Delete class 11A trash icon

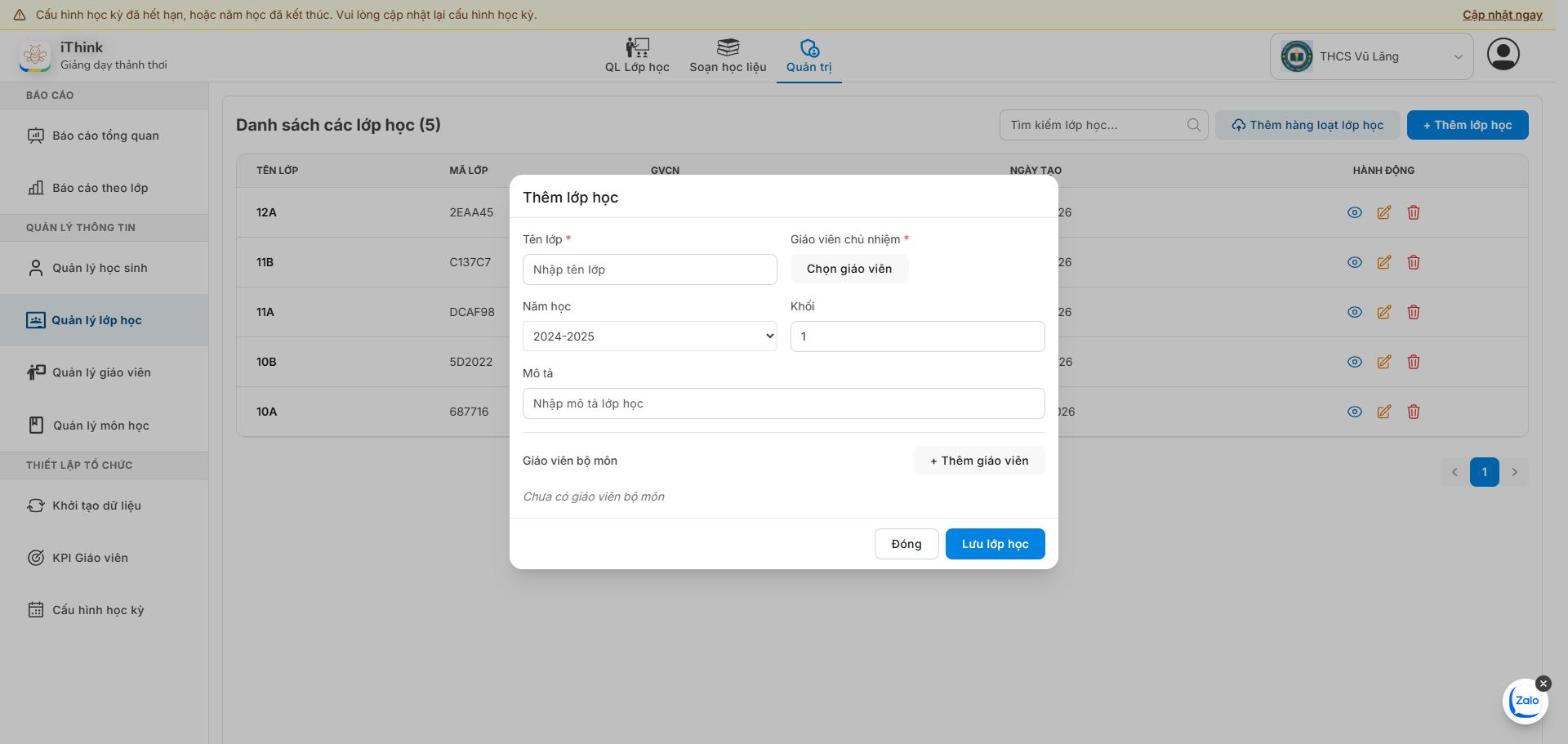click(x=1414, y=312)
